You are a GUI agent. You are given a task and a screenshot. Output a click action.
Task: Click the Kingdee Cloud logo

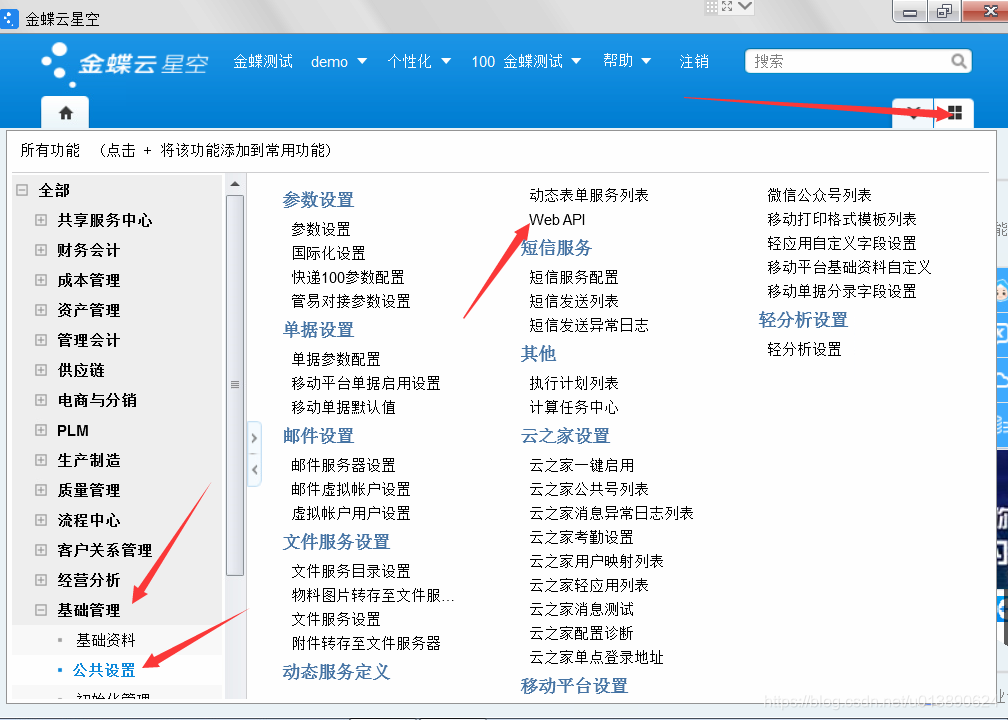125,64
